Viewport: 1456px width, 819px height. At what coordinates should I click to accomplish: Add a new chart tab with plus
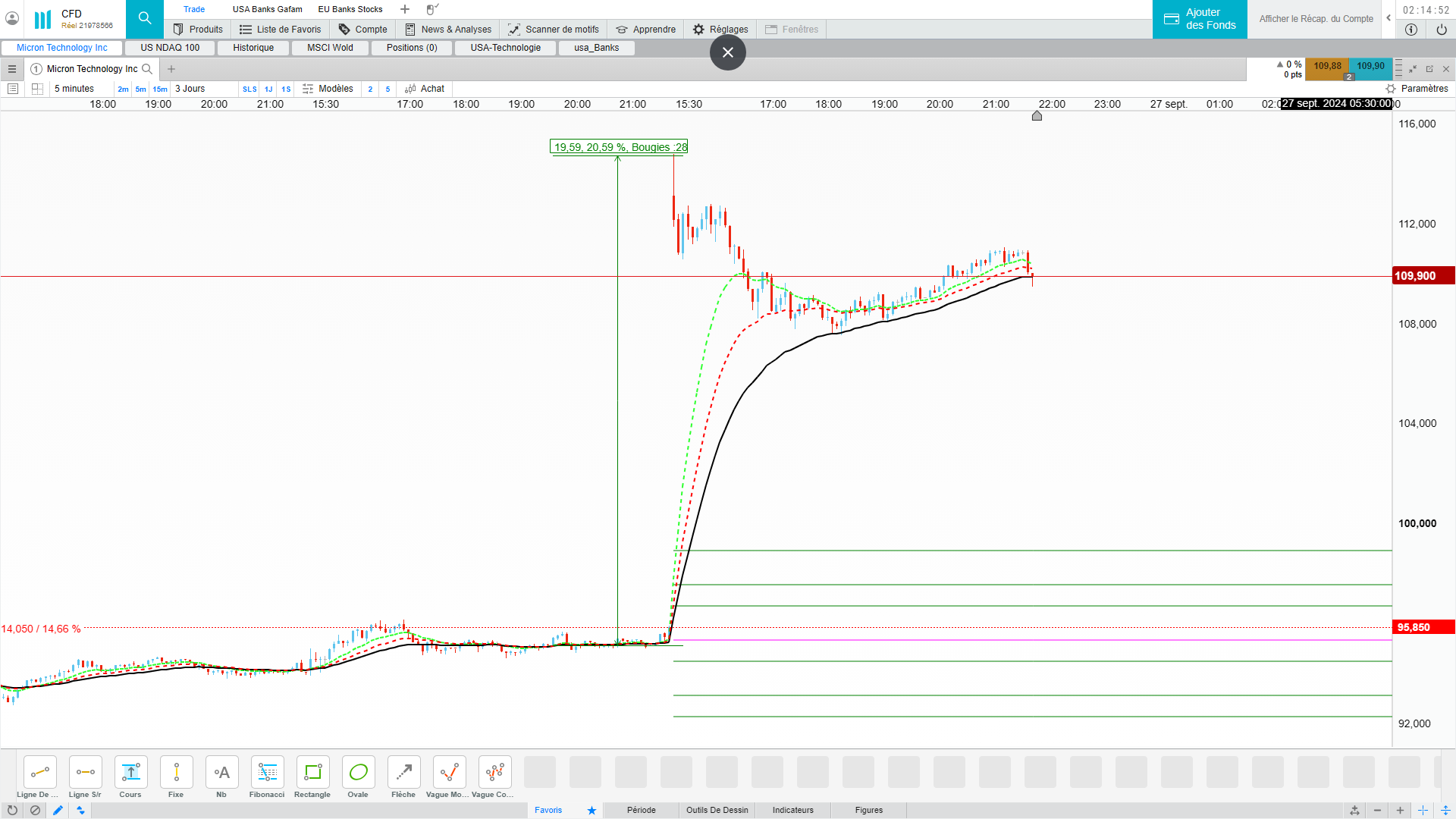point(171,69)
